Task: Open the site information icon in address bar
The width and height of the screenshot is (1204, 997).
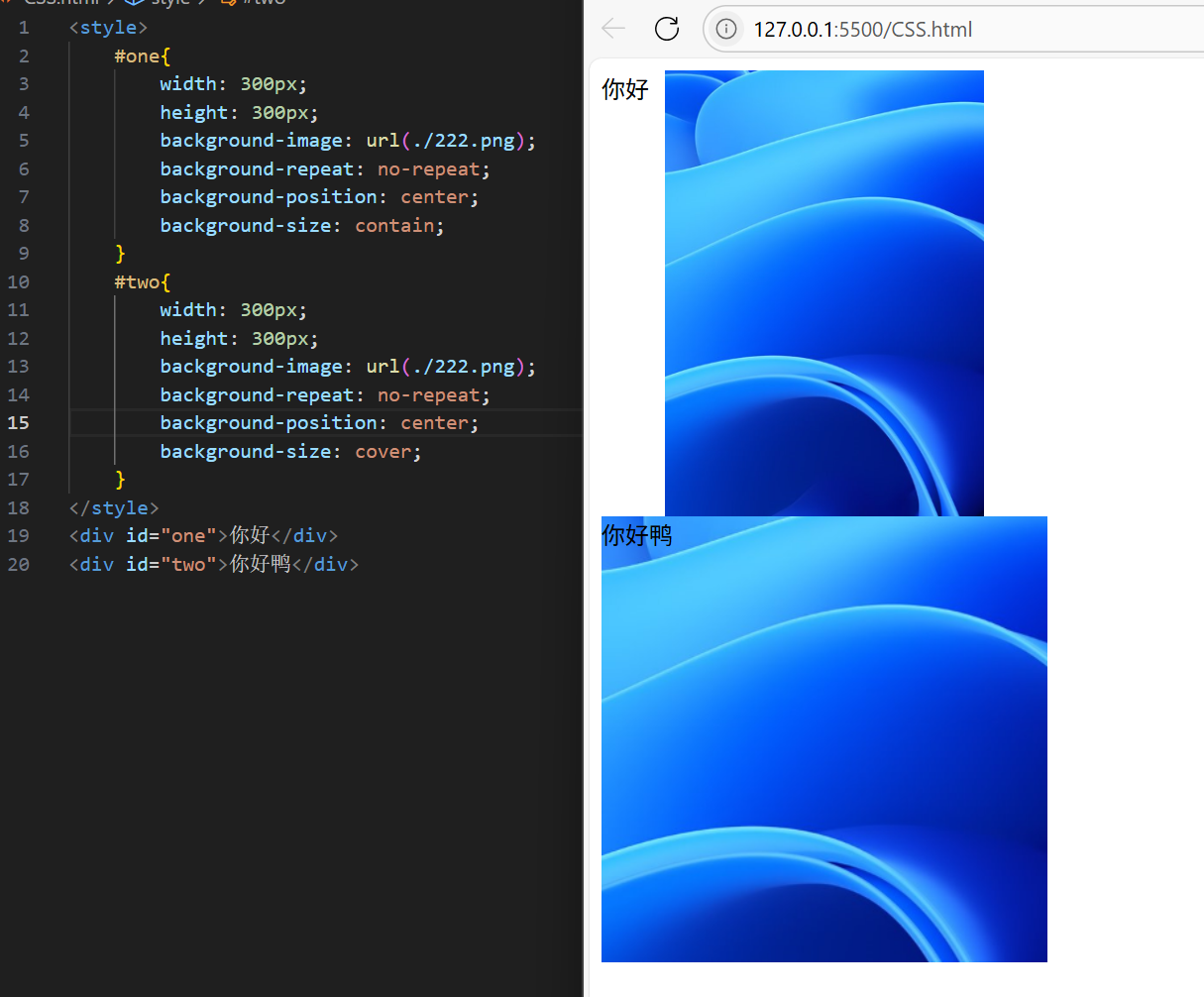Action: point(726,29)
